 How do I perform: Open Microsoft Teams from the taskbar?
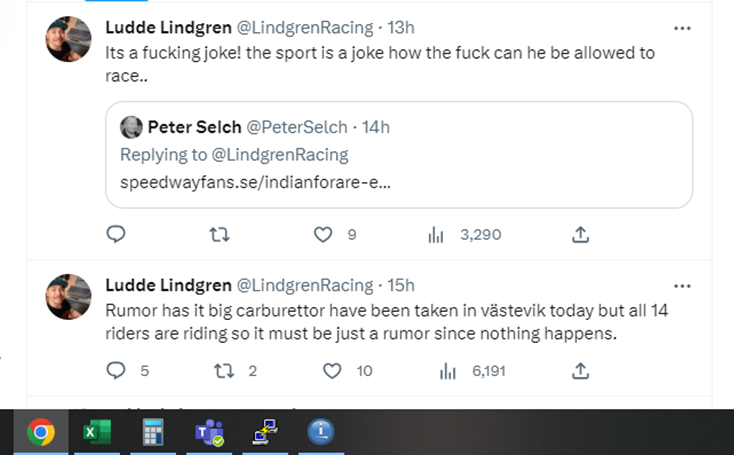tap(209, 432)
